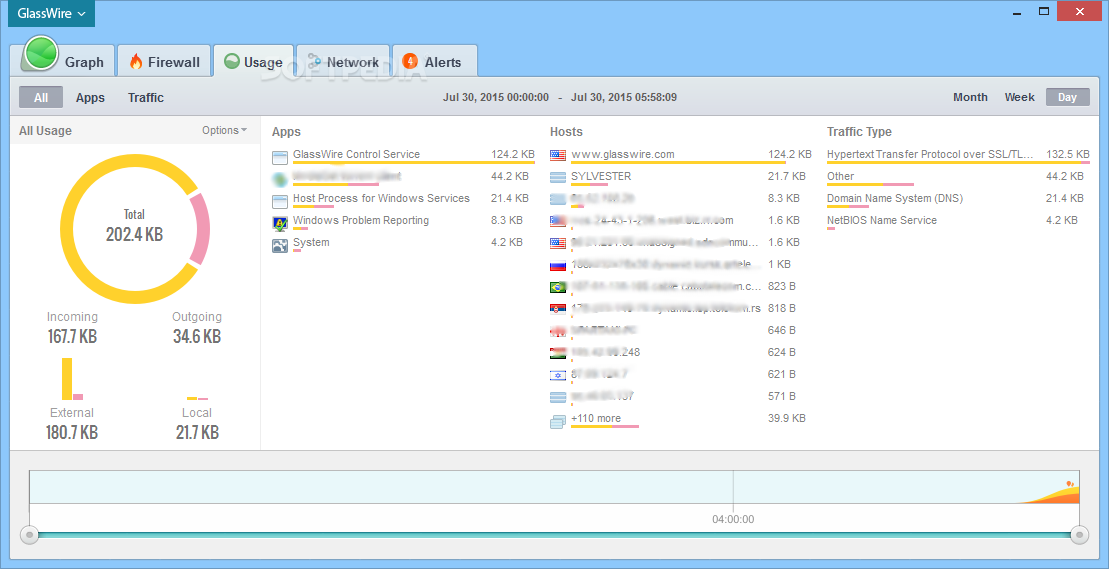The width and height of the screenshot is (1109, 569).
Task: Open the Alerts tab
Action: coord(434,61)
